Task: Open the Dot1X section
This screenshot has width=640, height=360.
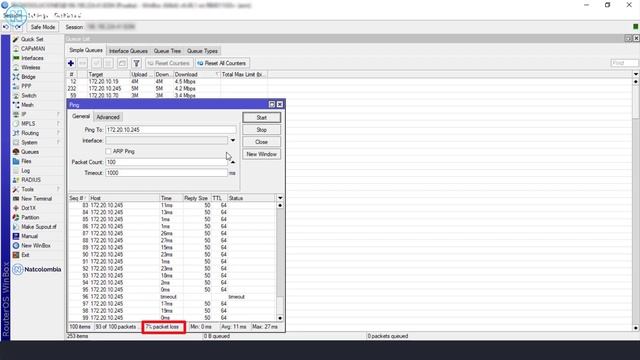Action: [x=29, y=208]
